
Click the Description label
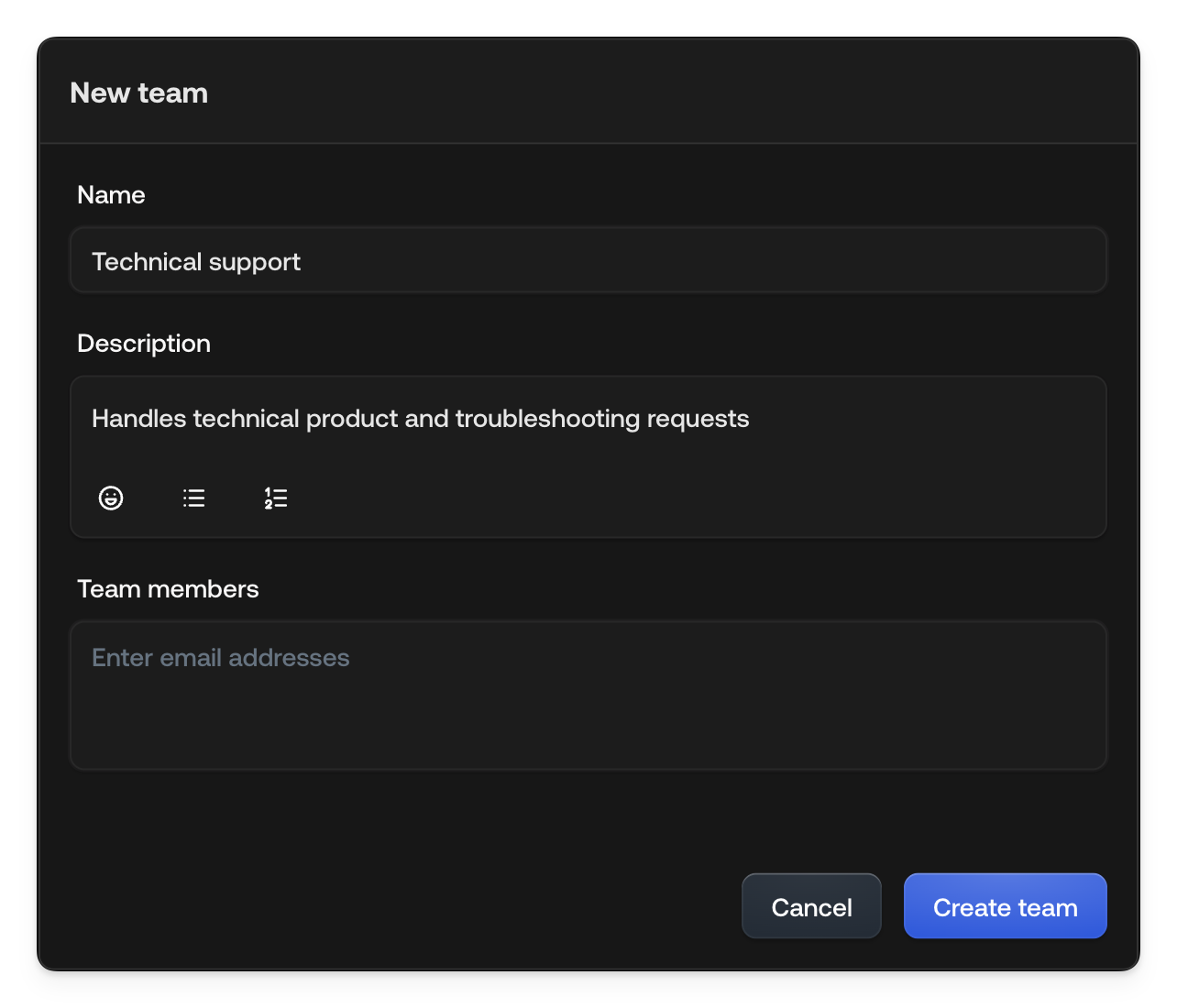click(x=143, y=343)
